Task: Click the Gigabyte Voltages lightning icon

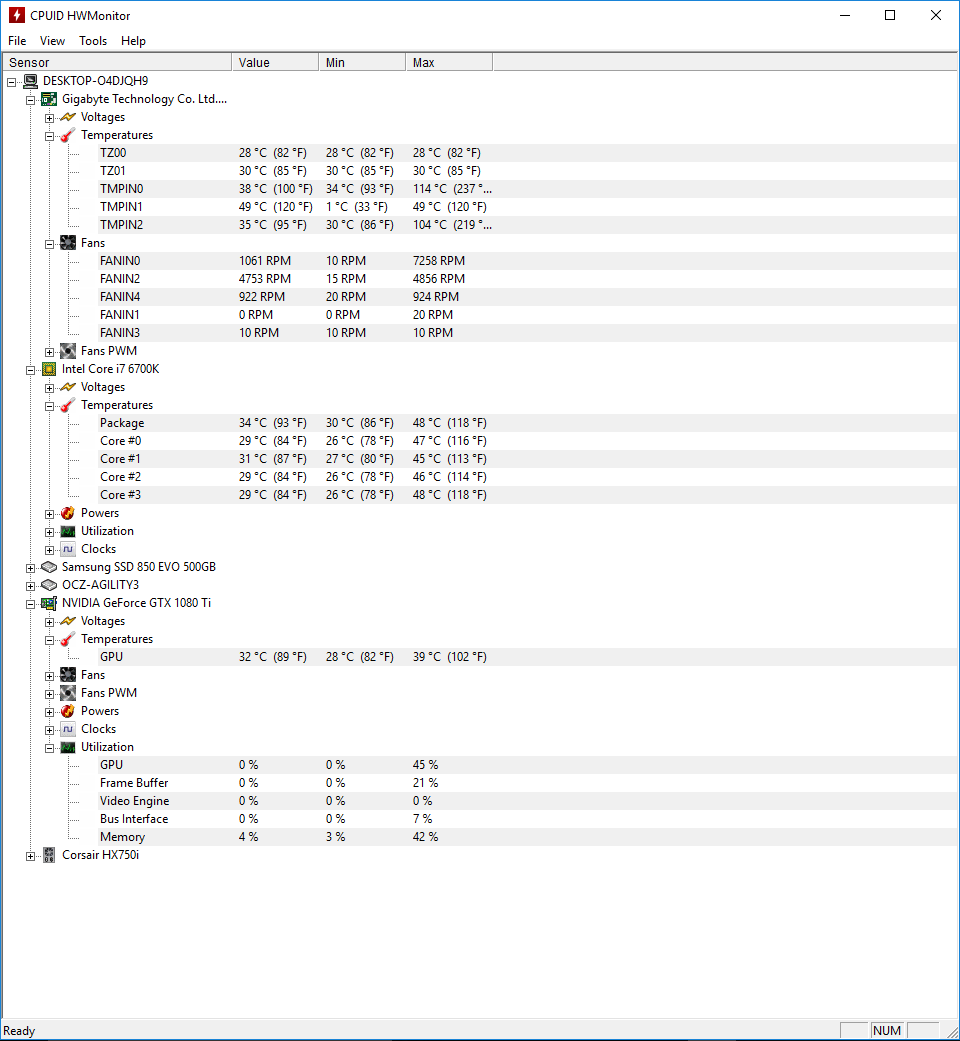Action: (68, 117)
